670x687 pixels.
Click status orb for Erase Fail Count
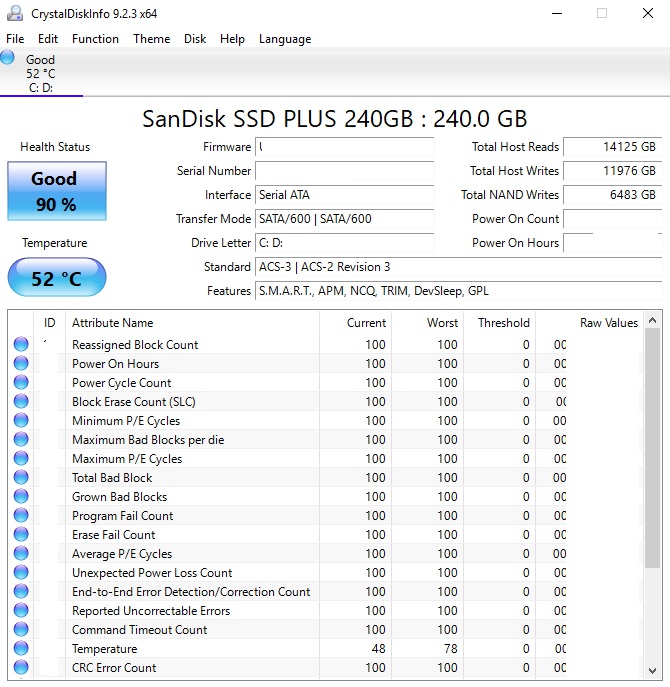[21, 534]
